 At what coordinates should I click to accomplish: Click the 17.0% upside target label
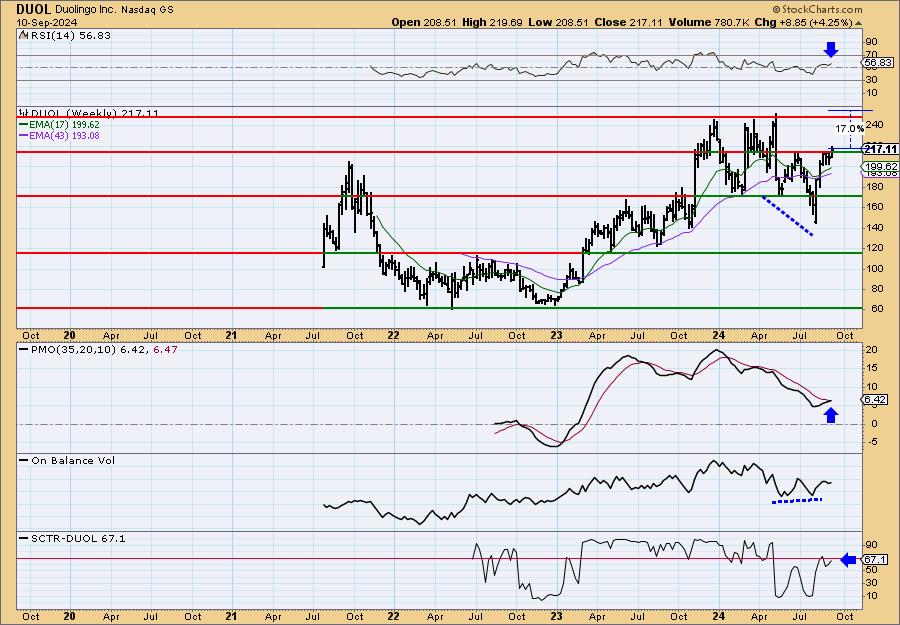click(848, 128)
